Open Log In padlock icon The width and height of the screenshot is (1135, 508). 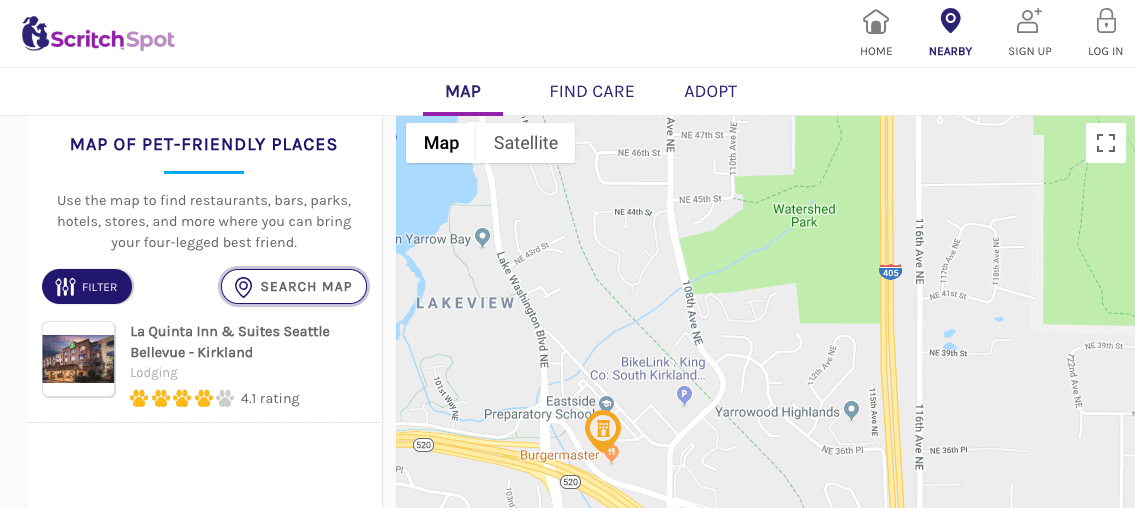click(1105, 22)
